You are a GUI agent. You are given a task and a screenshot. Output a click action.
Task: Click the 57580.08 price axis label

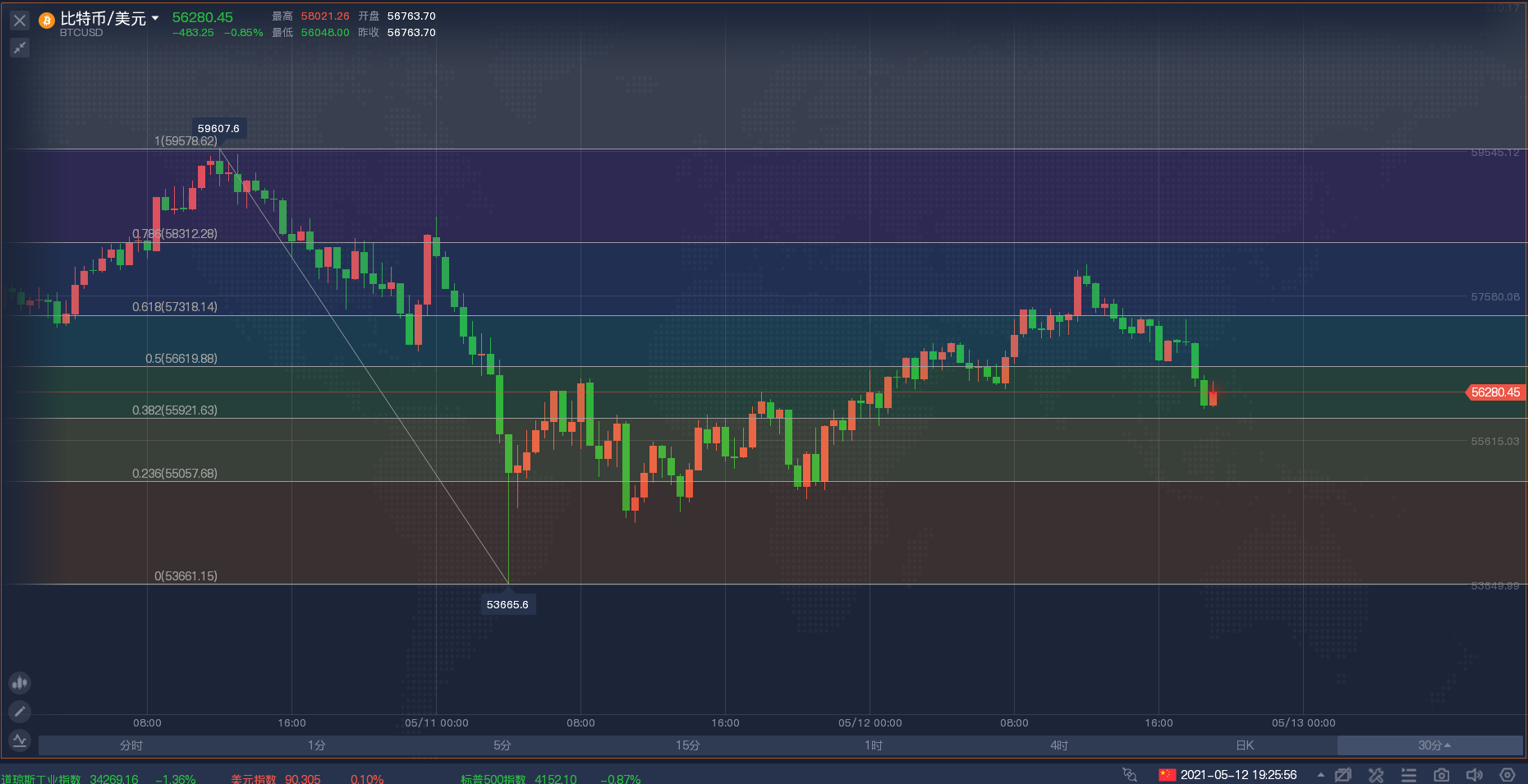pyautogui.click(x=1495, y=297)
